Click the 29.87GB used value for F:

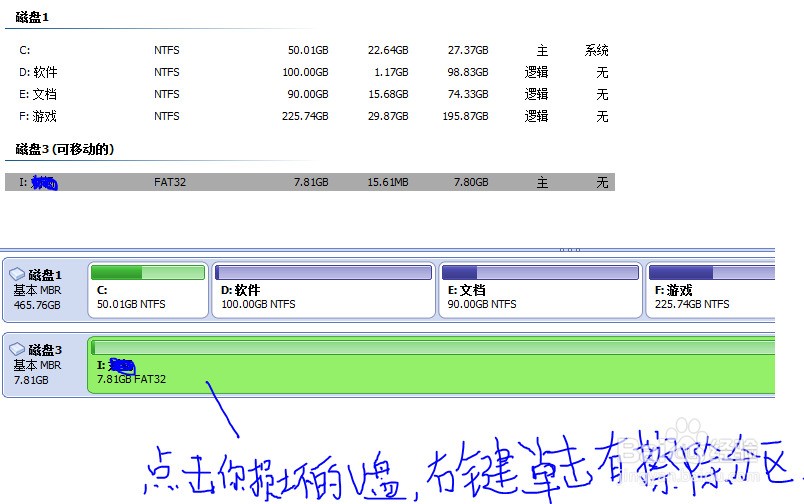388,116
